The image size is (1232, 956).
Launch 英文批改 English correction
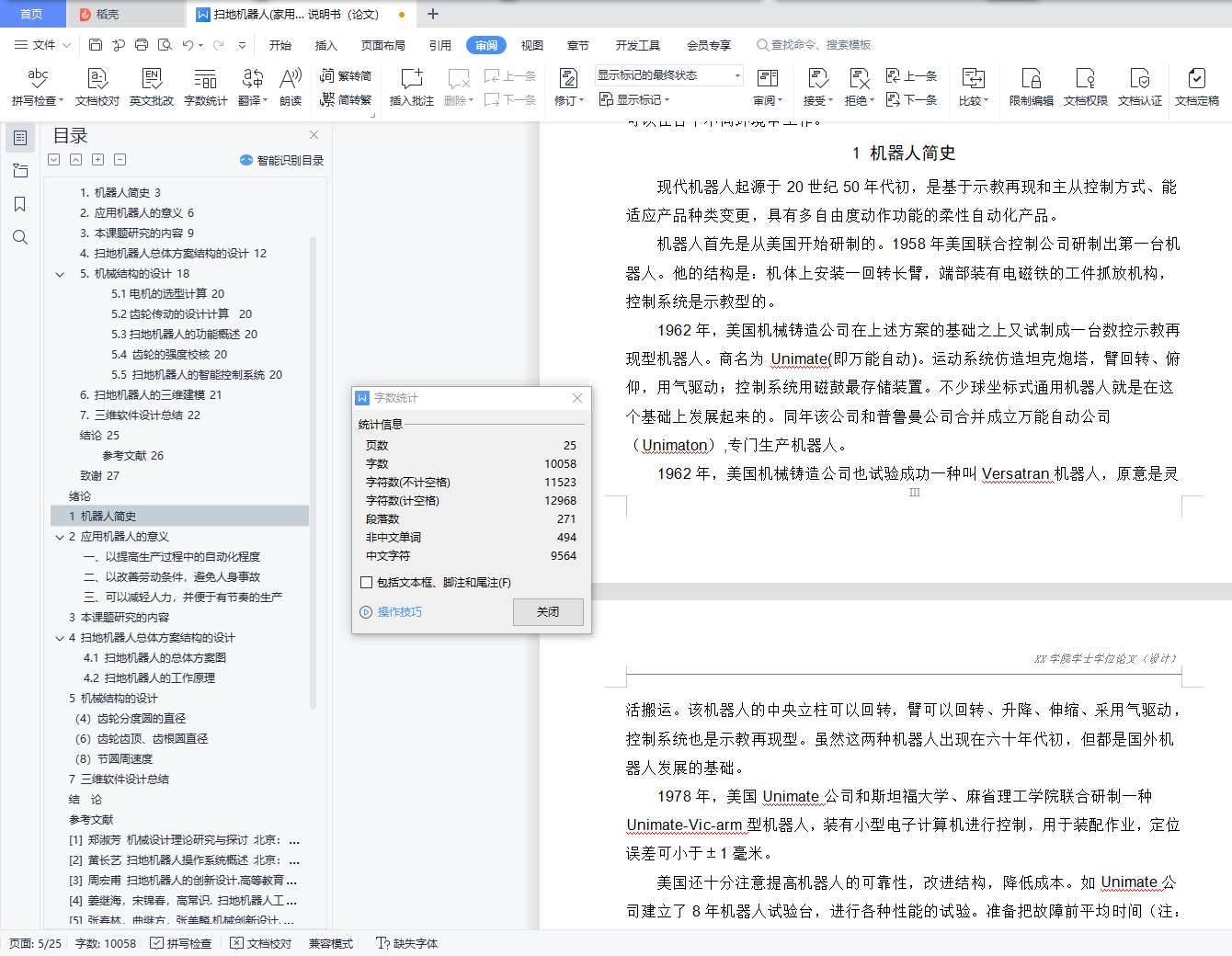pyautogui.click(x=152, y=87)
